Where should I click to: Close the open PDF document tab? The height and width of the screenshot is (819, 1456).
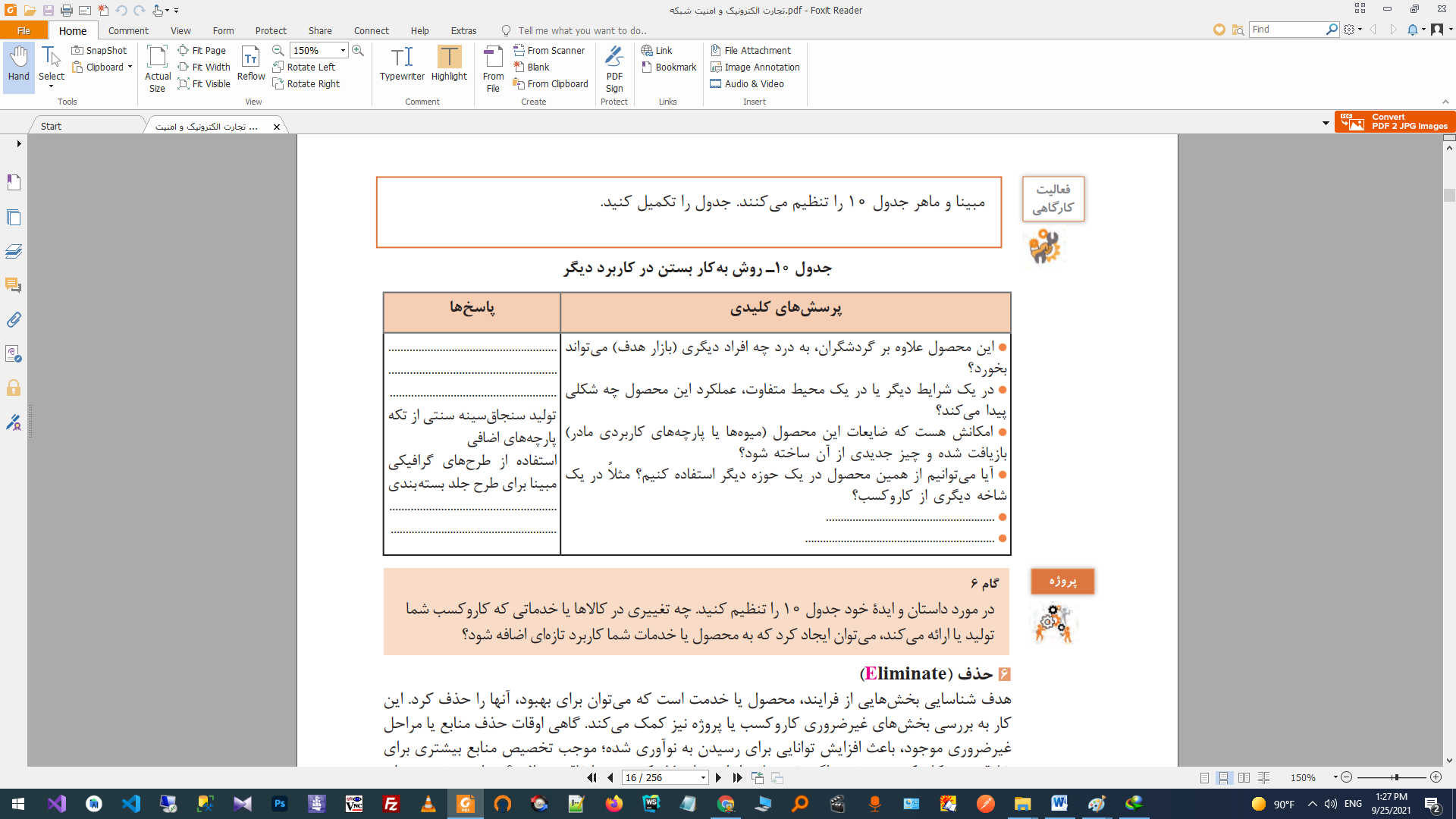coord(277,127)
